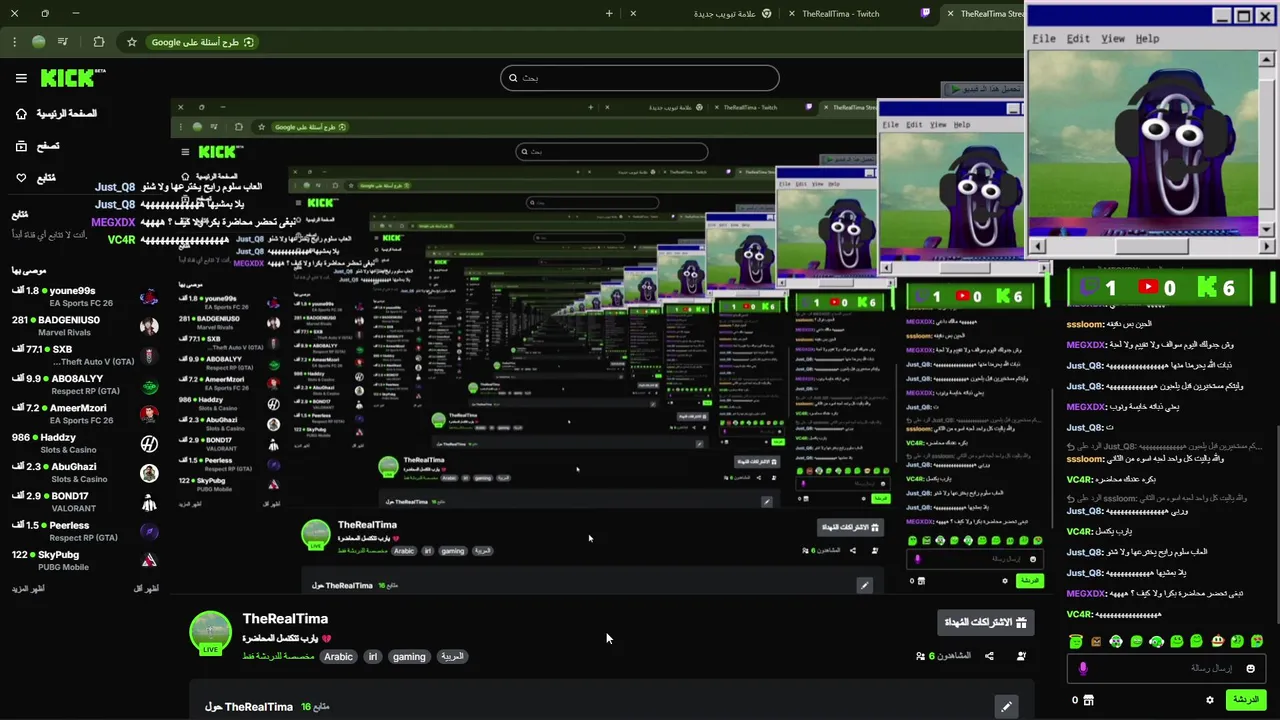Click the VC4R username in the last chat message
The height and width of the screenshot is (720, 1280).
pyautogui.click(x=1080, y=614)
